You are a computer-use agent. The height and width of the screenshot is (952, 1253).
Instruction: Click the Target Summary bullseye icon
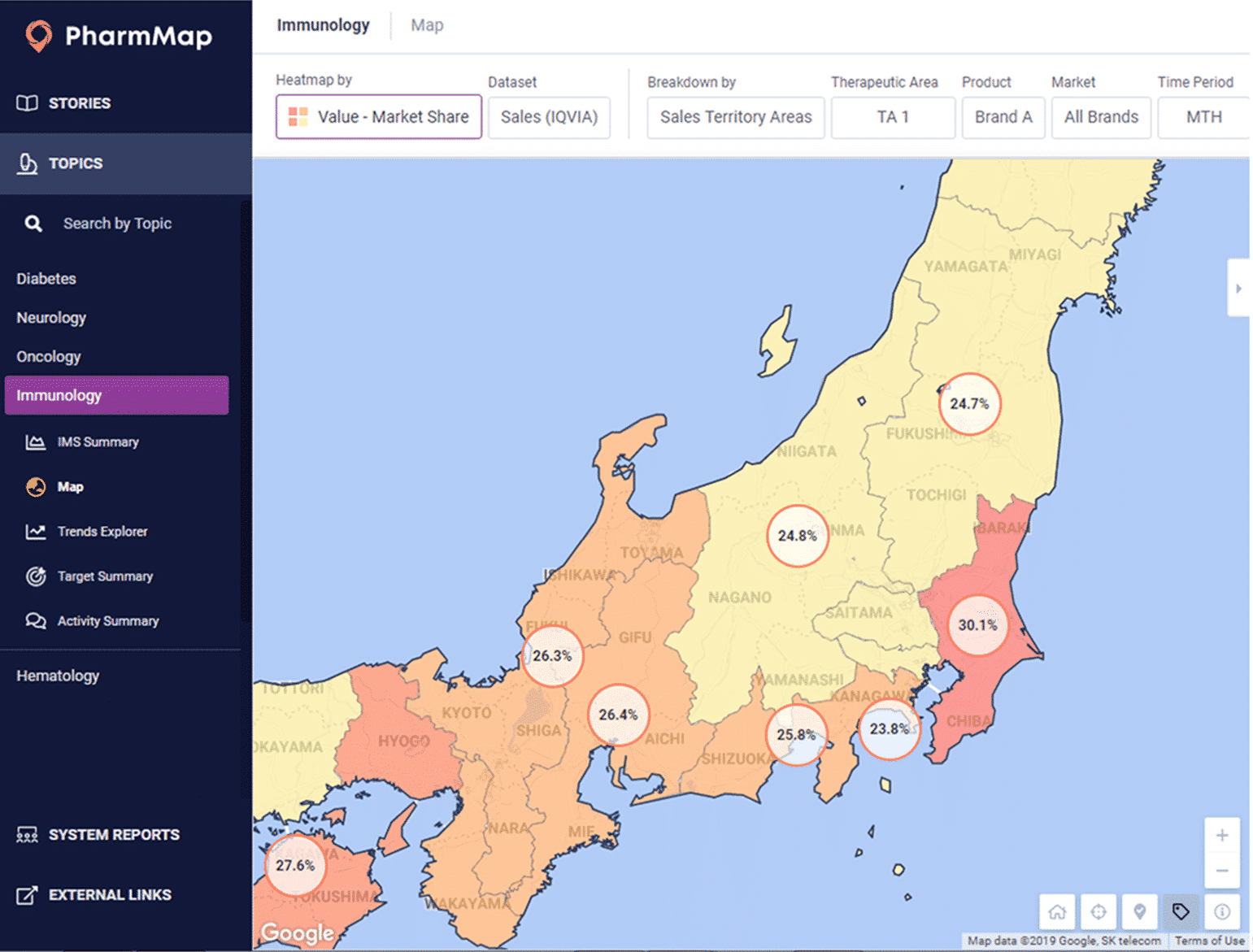[x=36, y=576]
